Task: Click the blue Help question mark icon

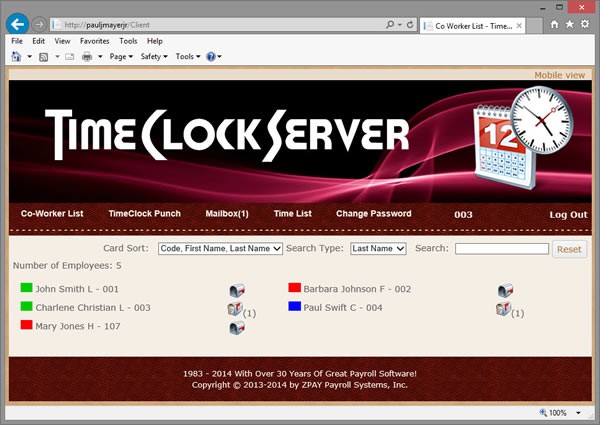Action: click(211, 57)
